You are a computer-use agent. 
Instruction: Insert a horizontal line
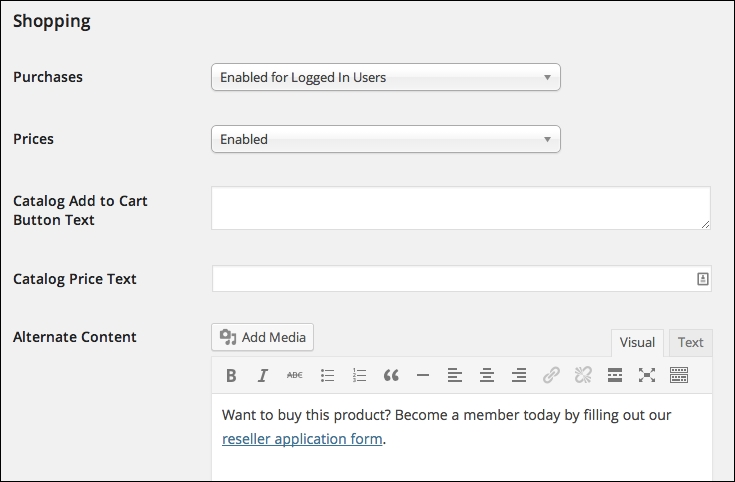coord(423,375)
